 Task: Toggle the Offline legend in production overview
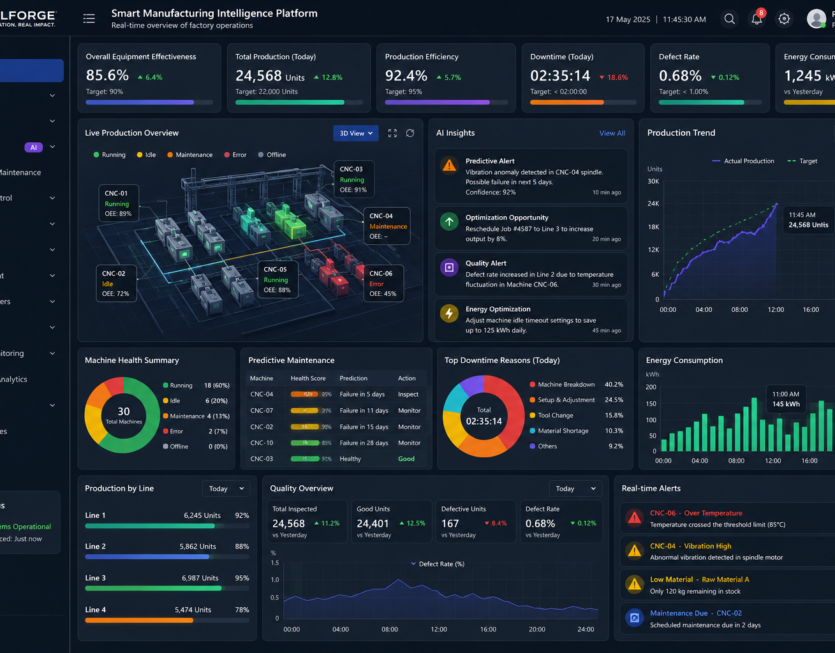272,154
